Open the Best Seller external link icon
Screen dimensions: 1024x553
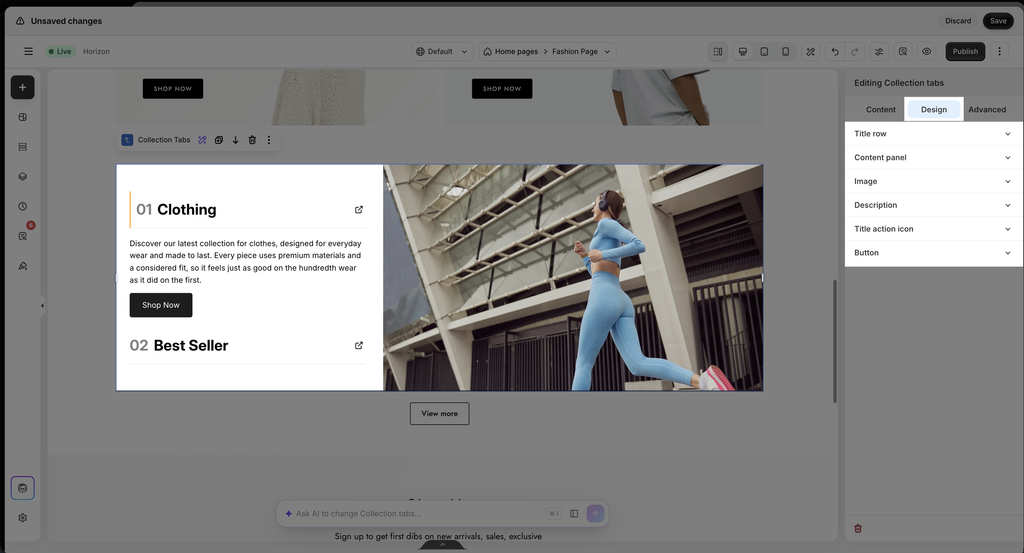tap(359, 345)
